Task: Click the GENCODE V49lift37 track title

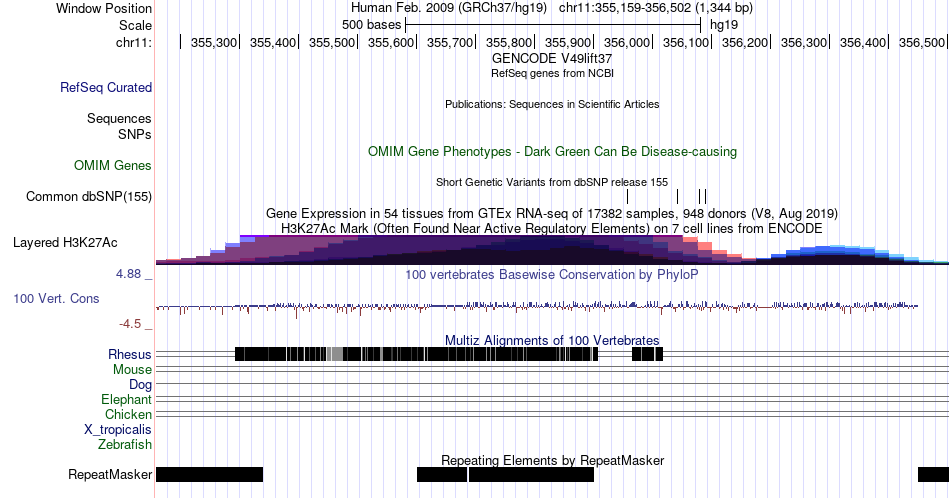Action: (x=552, y=59)
